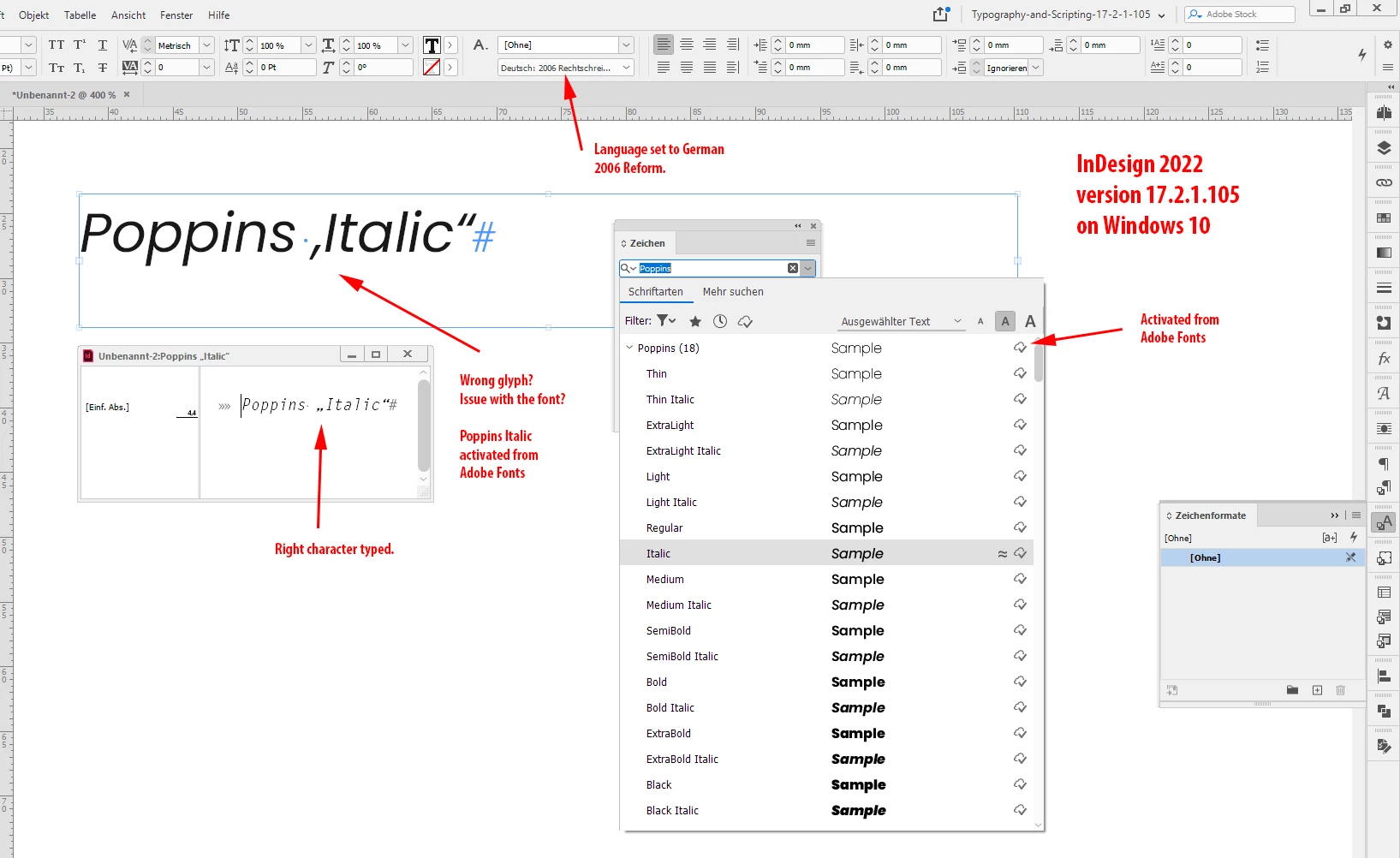The image size is (1400, 858).
Task: Open the Text Wrap panel icon
Action: [1384, 428]
